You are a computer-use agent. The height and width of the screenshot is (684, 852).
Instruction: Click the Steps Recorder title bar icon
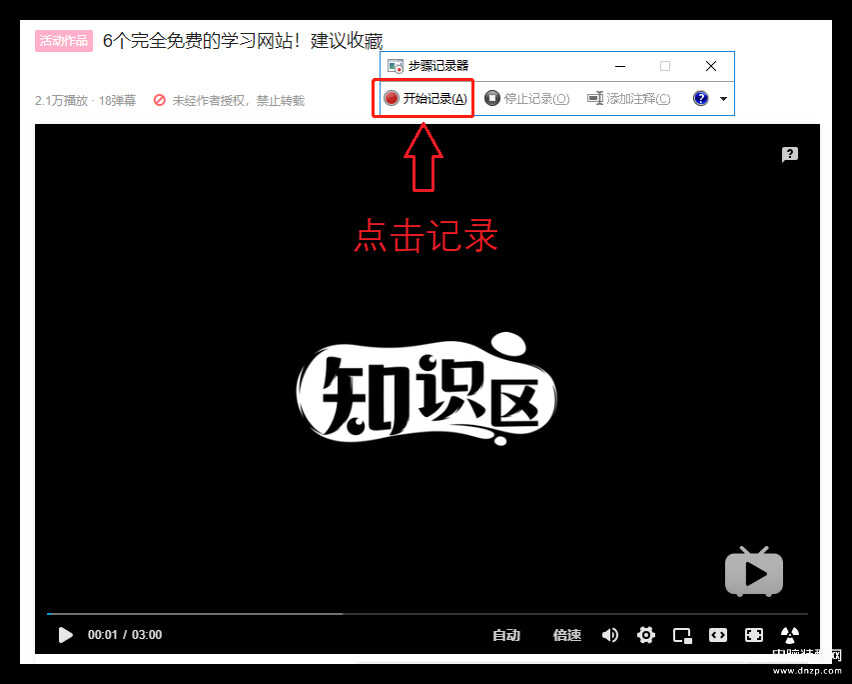(395, 66)
